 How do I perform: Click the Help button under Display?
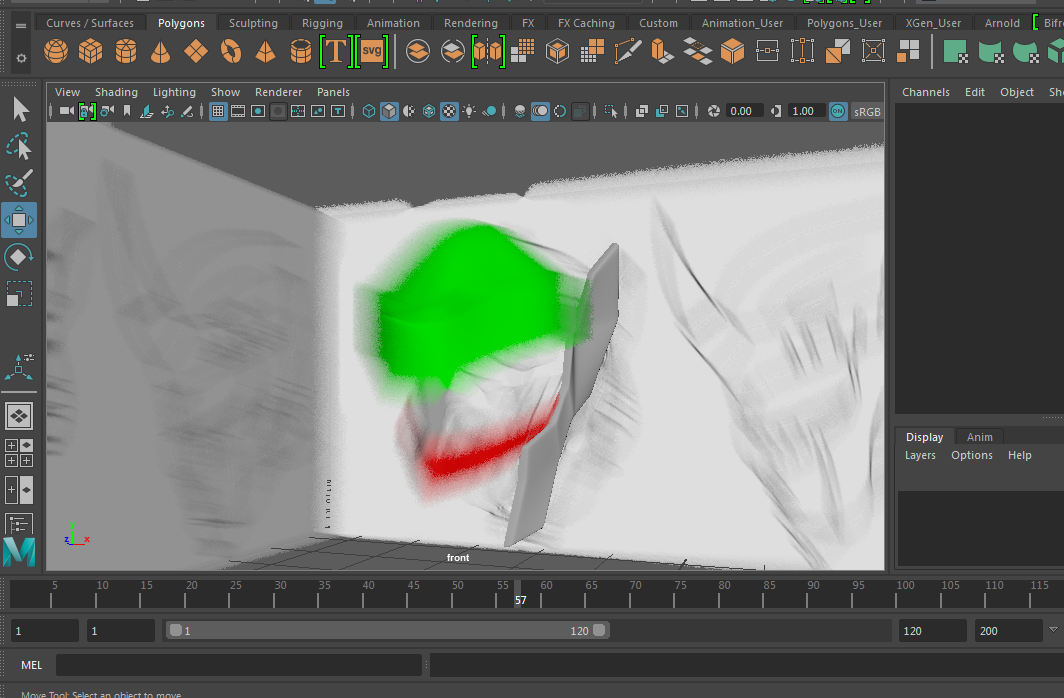[x=1019, y=455]
